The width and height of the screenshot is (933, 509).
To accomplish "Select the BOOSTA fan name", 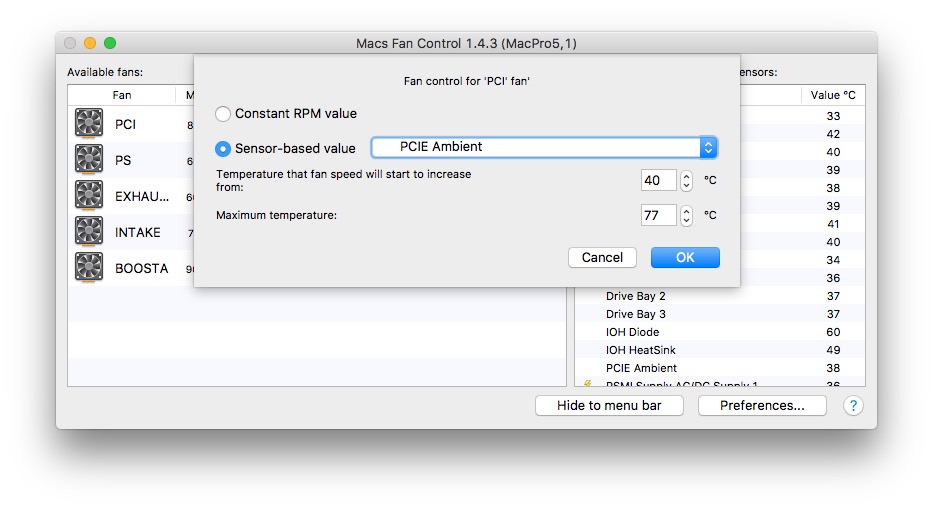I will pos(142,268).
